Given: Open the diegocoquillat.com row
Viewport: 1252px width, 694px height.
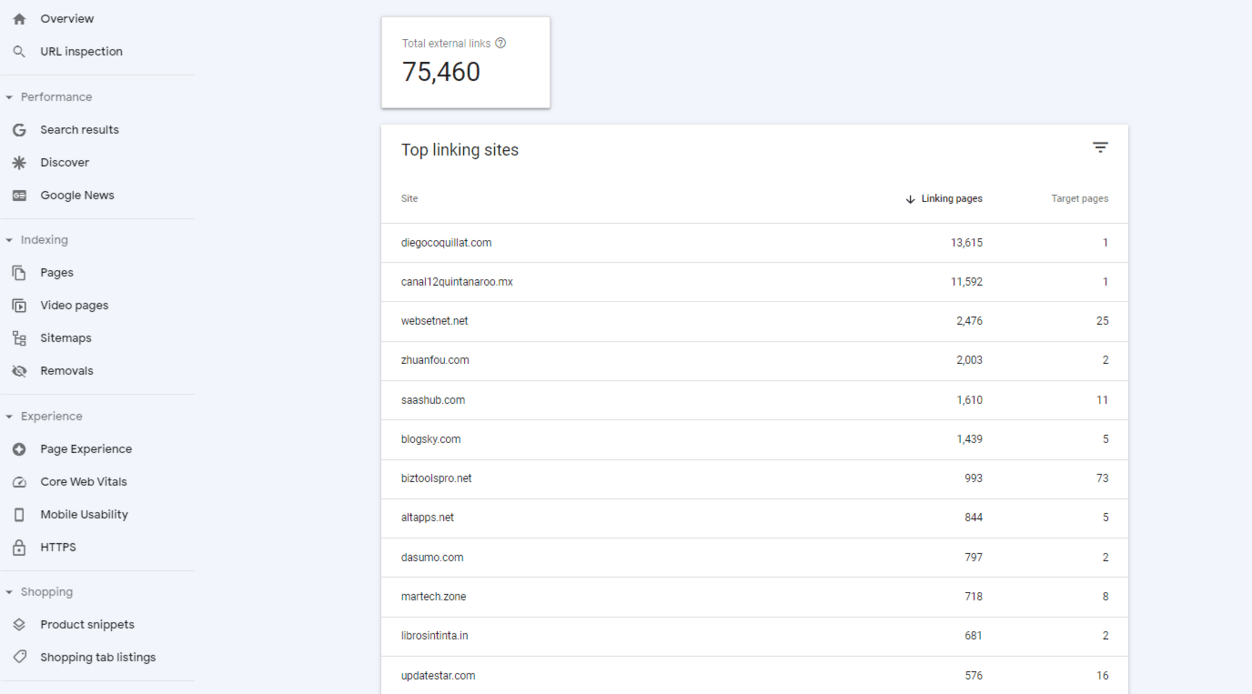Looking at the screenshot, I should (446, 243).
